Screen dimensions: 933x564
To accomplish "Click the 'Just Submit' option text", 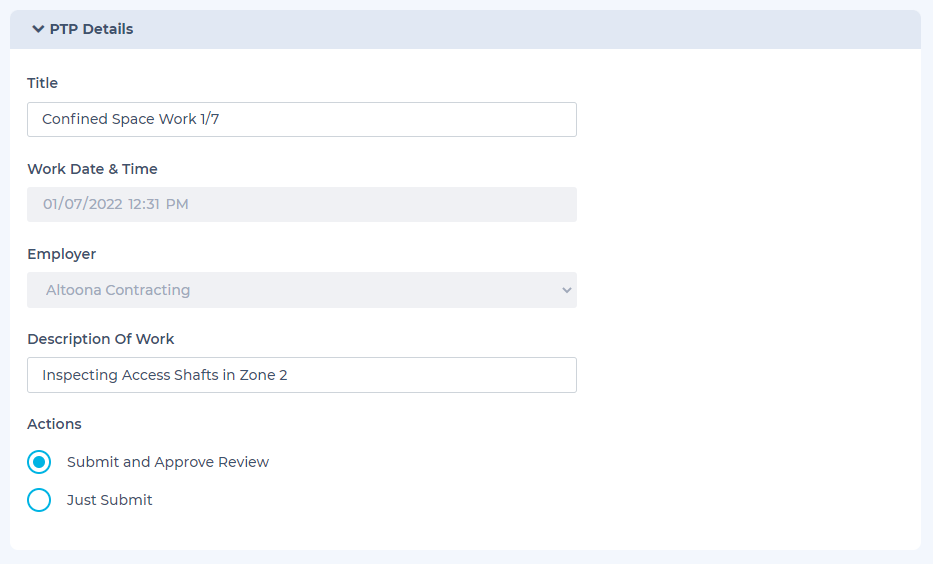I will tap(110, 500).
